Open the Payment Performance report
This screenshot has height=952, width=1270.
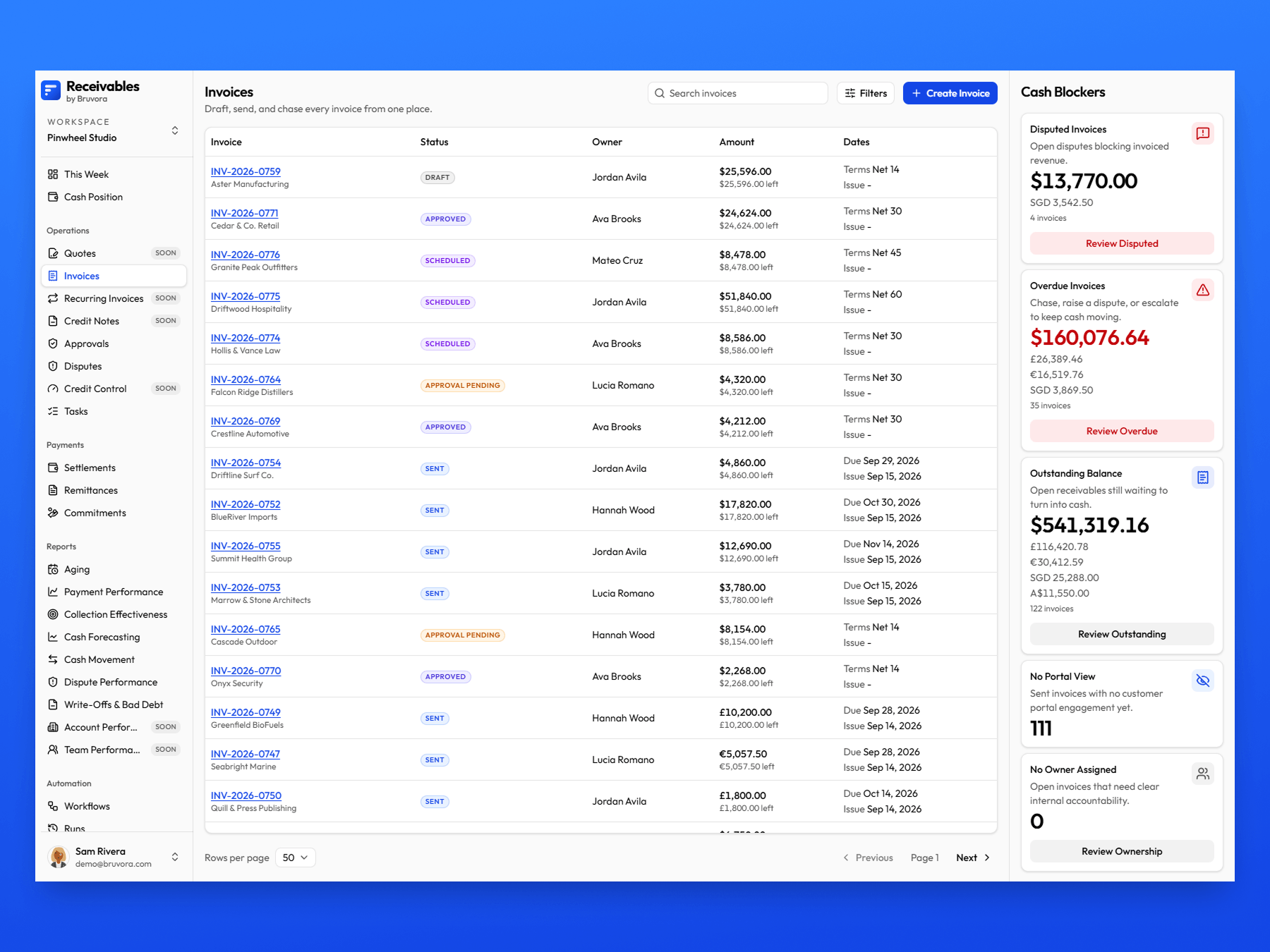coord(114,592)
